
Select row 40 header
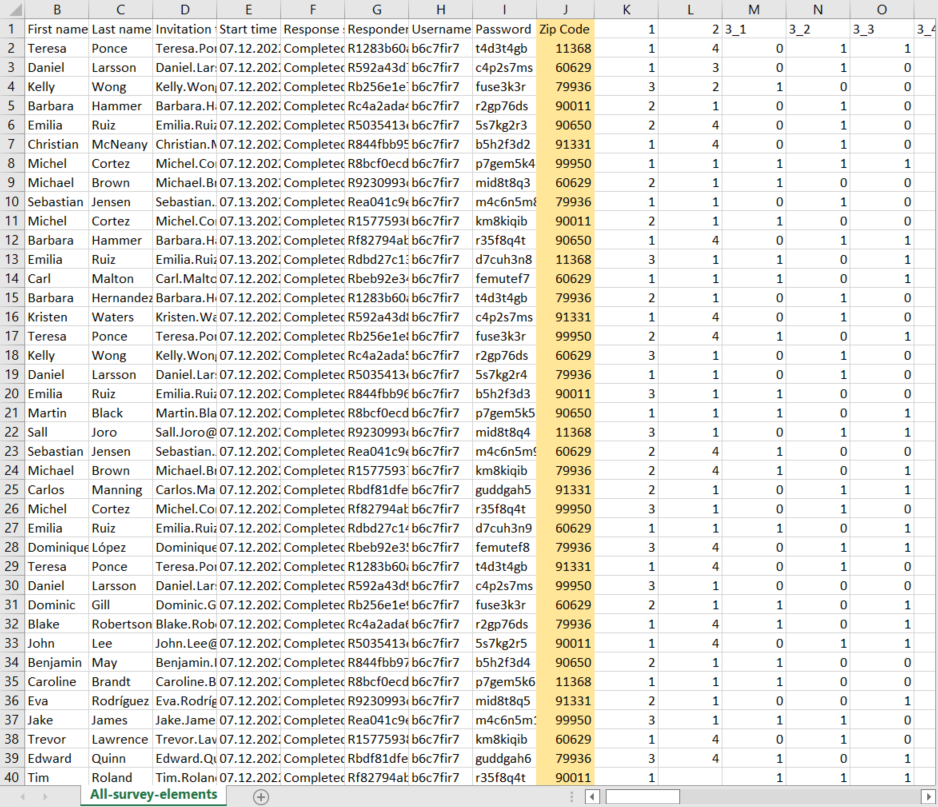11,778
